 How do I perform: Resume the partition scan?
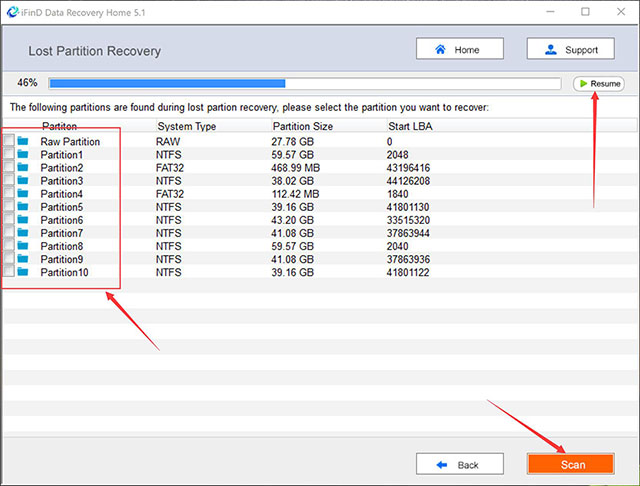(599, 84)
